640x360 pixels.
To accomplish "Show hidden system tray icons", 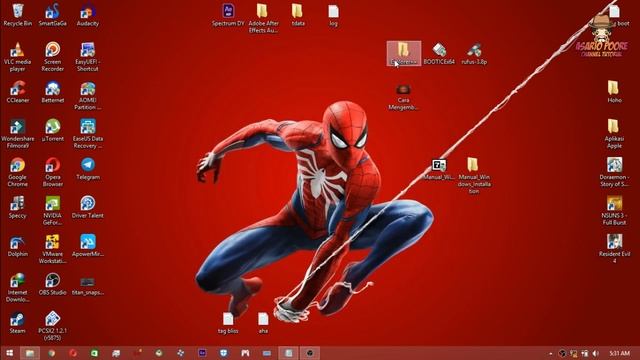I will pyautogui.click(x=551, y=353).
